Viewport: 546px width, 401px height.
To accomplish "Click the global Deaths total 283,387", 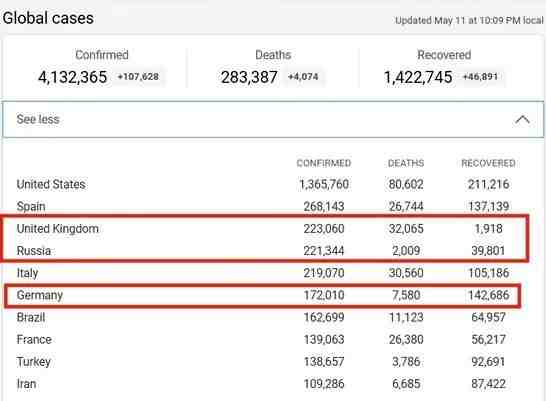I will (249, 77).
